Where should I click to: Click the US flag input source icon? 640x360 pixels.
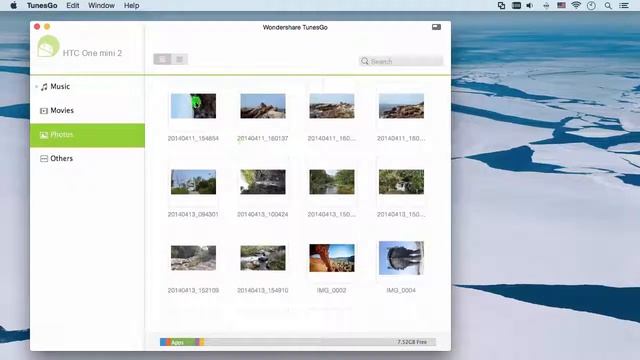pyautogui.click(x=562, y=5)
